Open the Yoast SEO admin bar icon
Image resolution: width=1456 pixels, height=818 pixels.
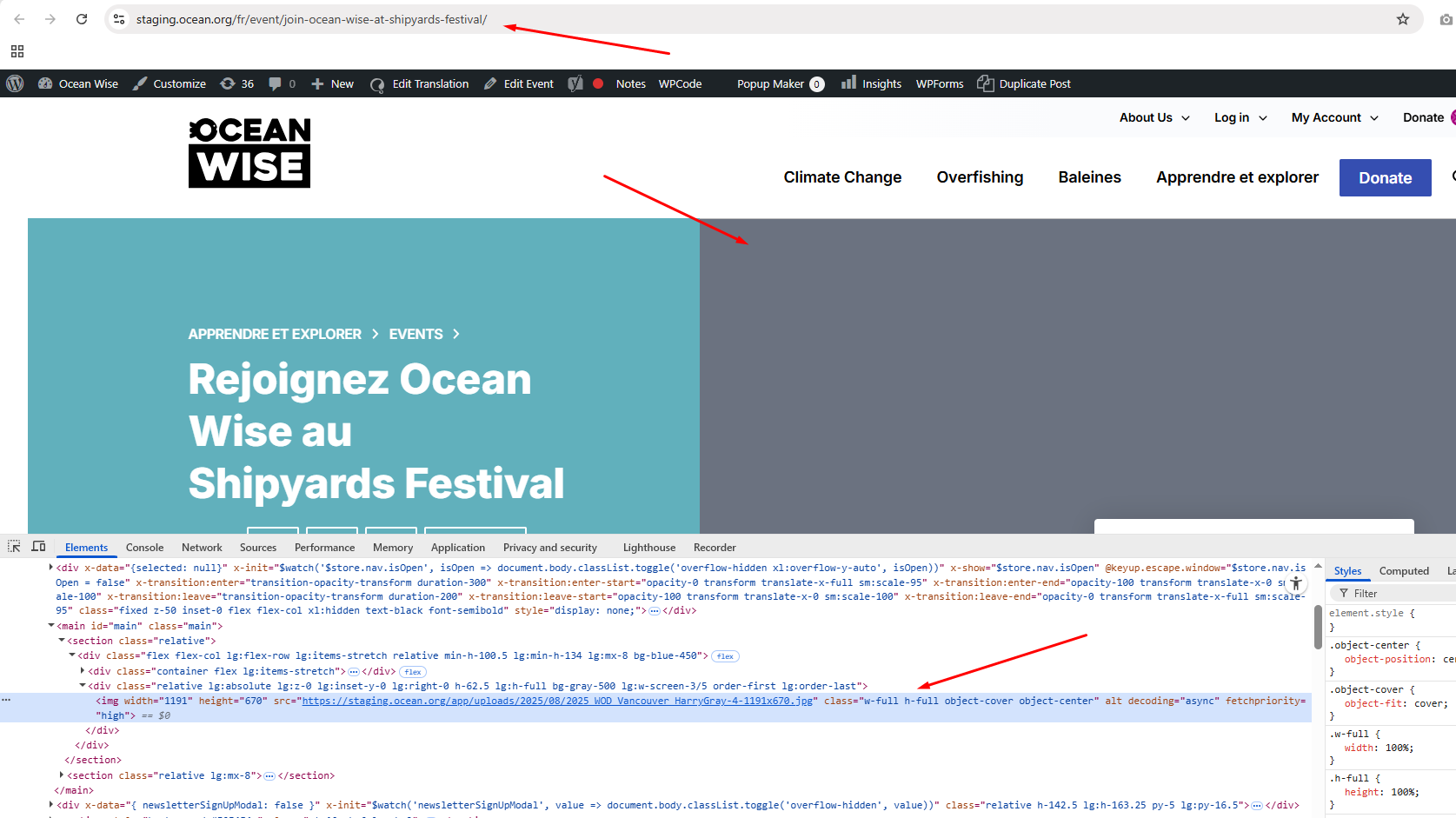click(x=575, y=83)
